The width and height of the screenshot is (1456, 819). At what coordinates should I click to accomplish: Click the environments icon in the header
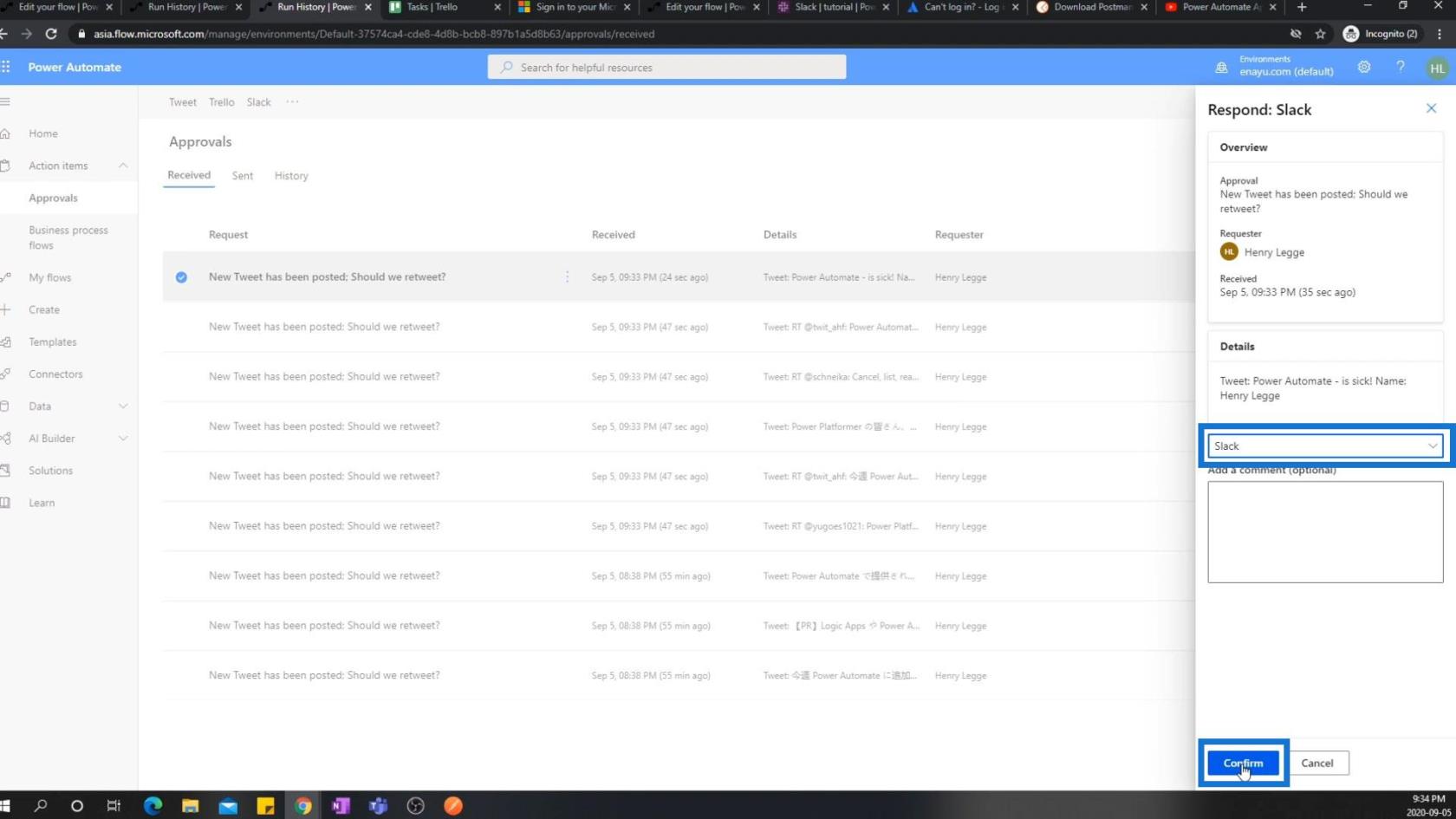click(1222, 67)
